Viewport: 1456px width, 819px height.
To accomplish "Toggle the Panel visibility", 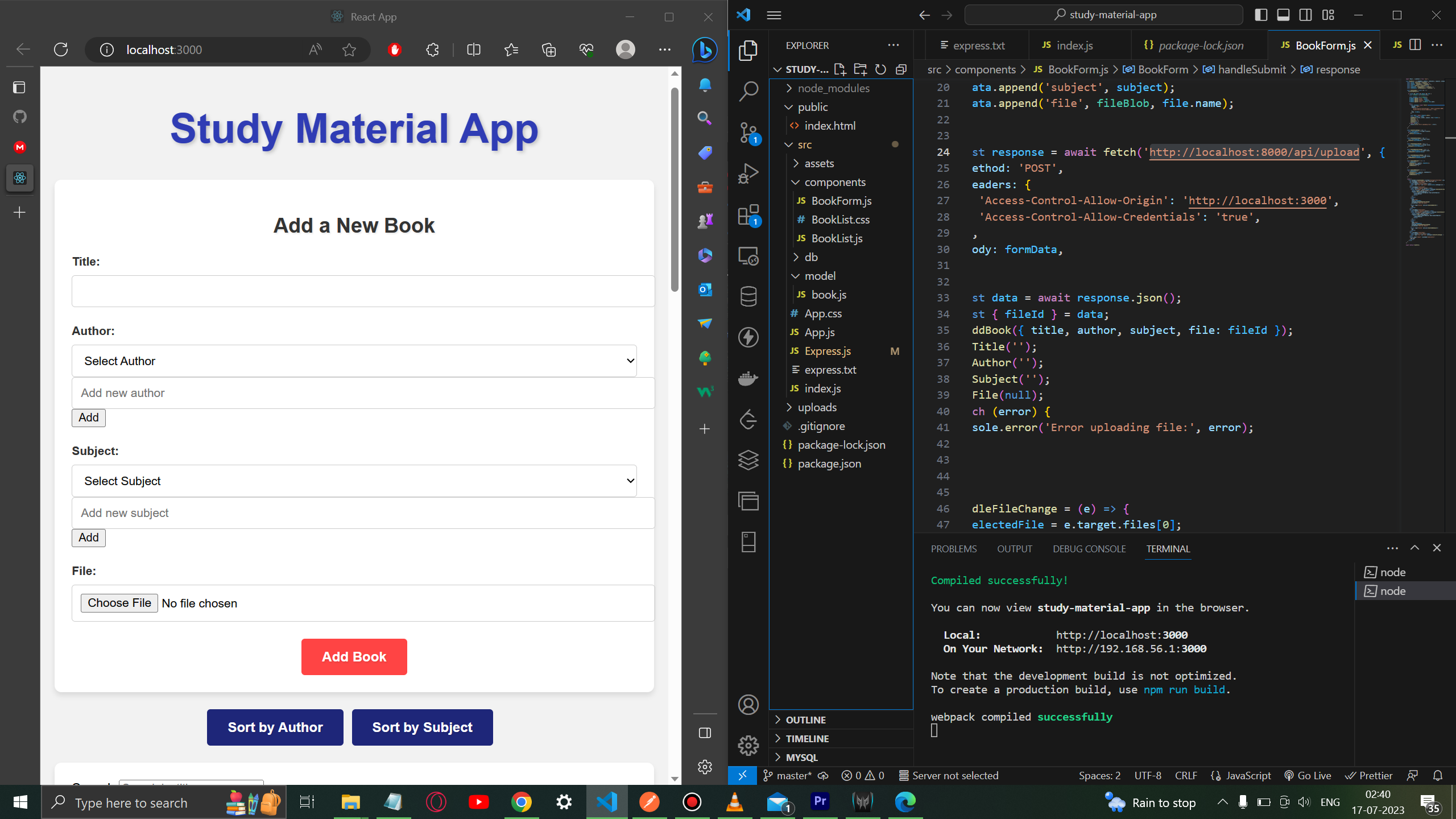I will 1284,15.
